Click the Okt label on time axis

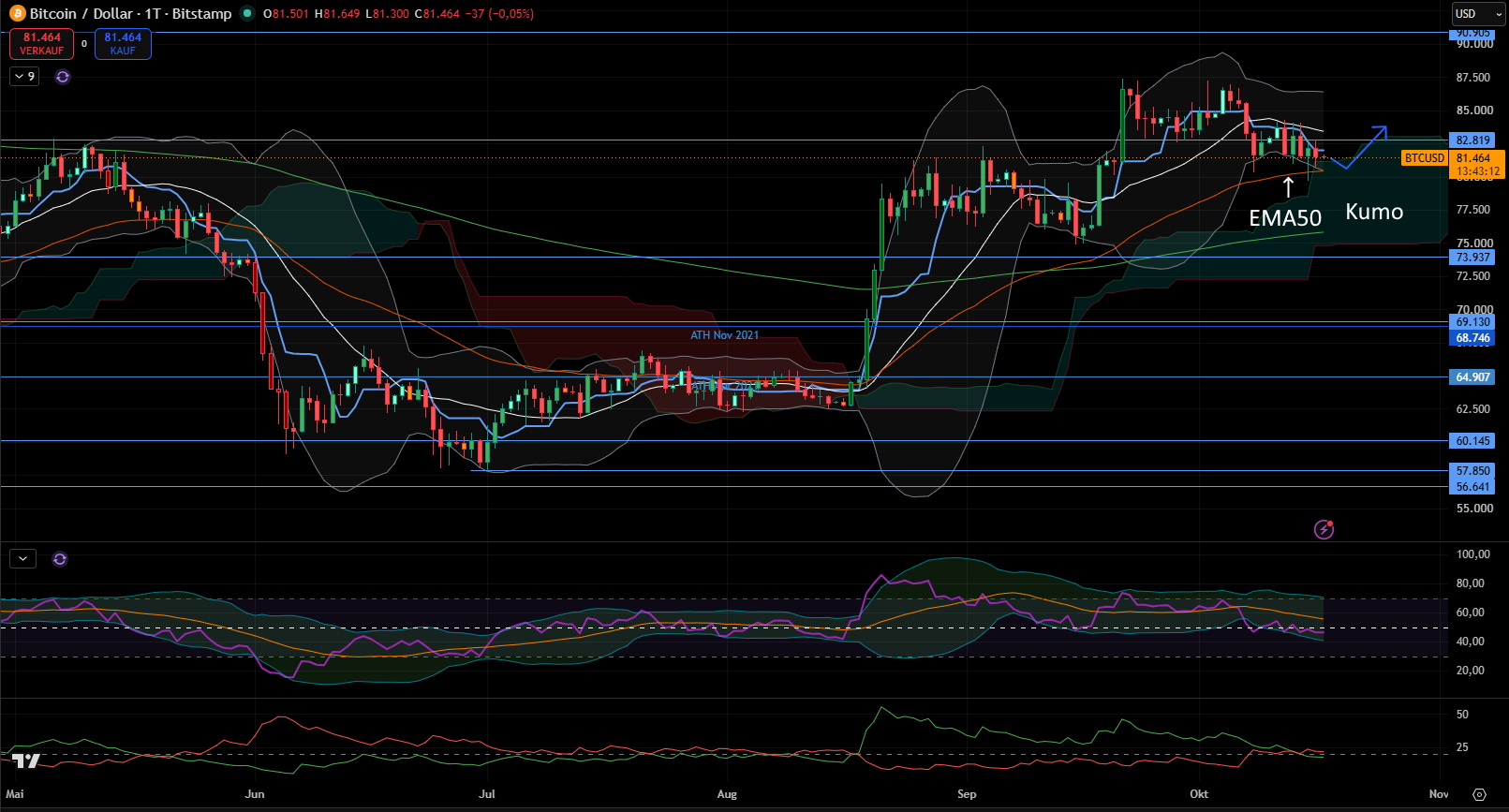(x=1199, y=794)
